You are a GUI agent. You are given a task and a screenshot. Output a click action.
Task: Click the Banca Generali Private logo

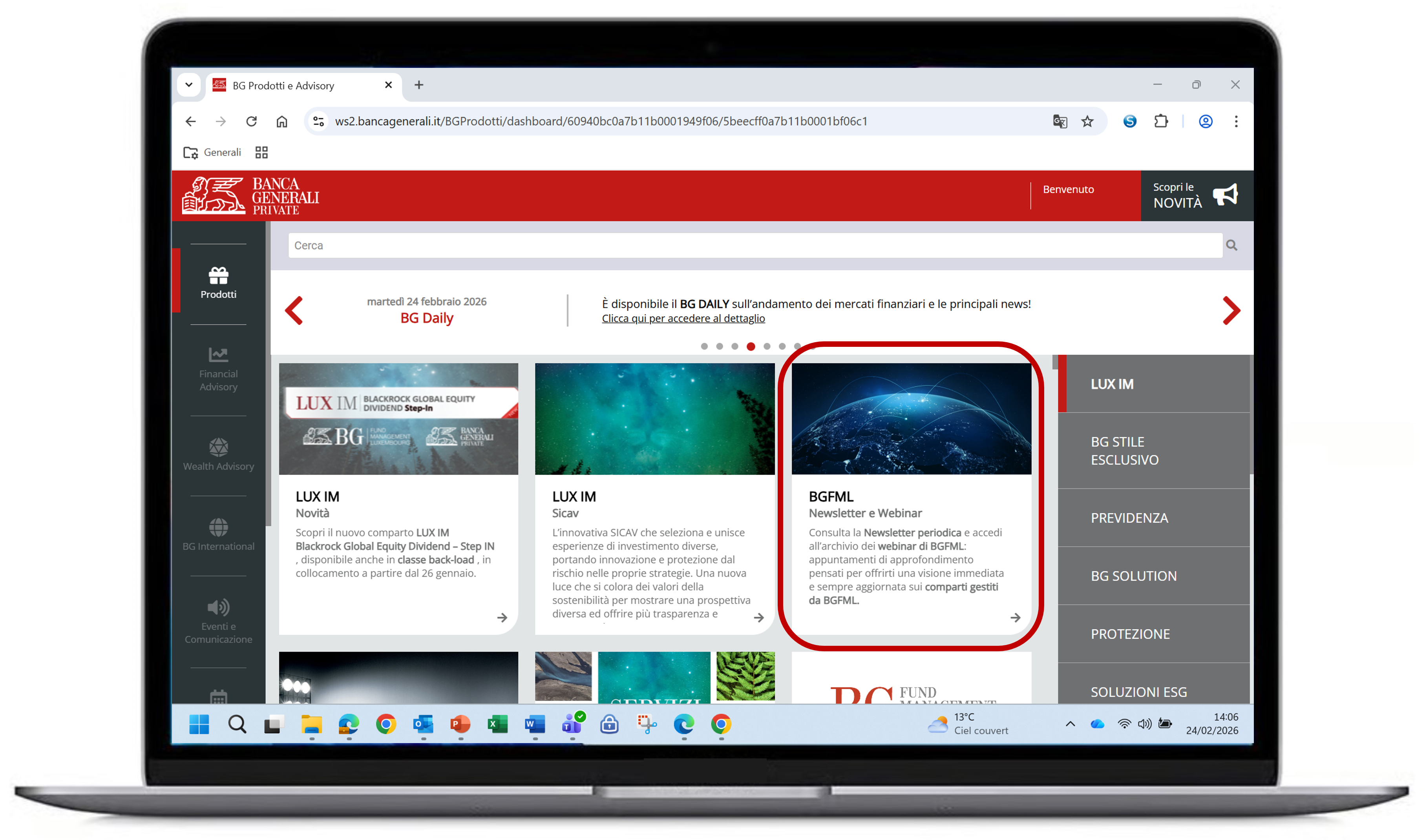point(250,196)
